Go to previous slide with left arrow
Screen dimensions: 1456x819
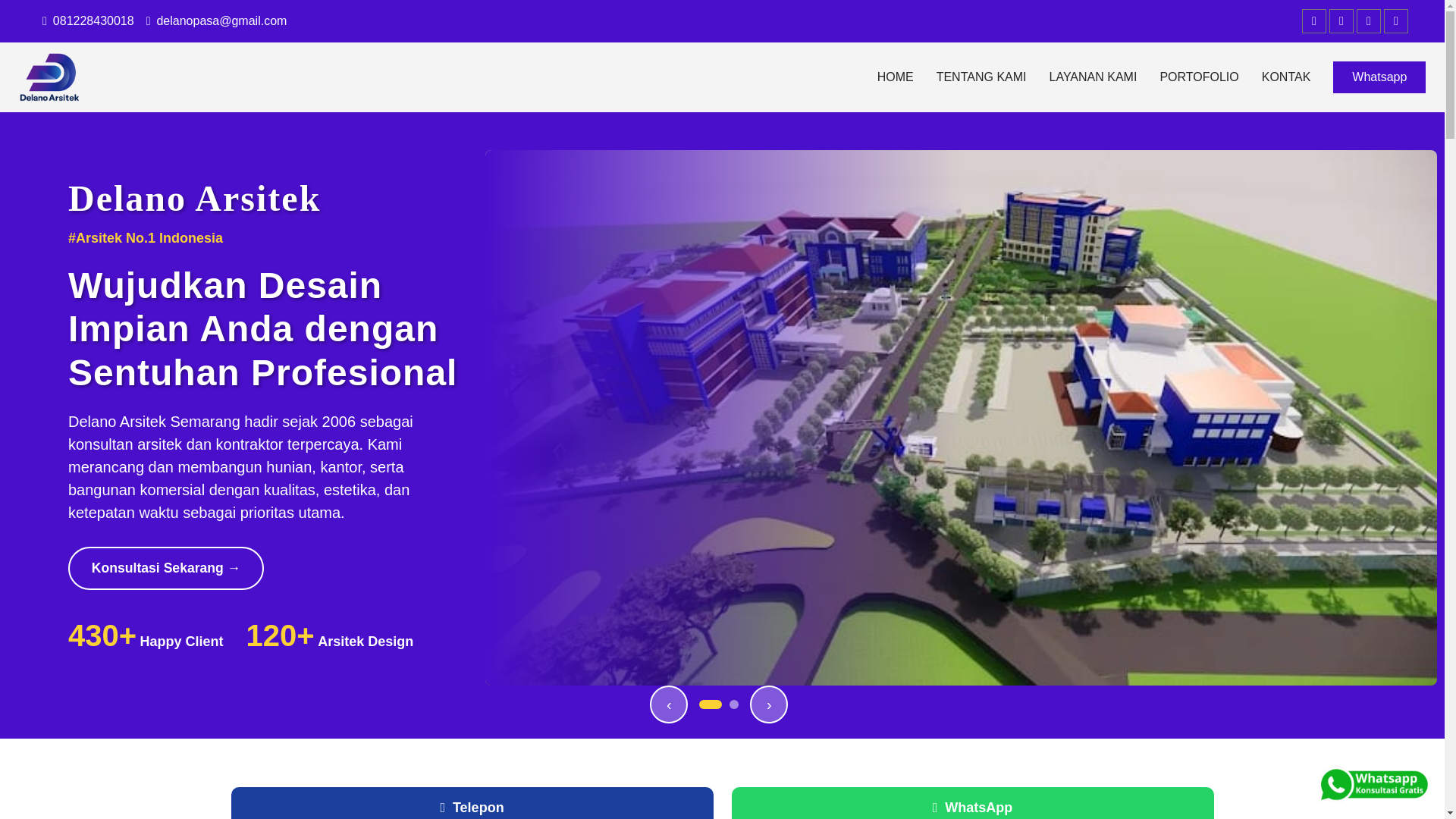(668, 704)
